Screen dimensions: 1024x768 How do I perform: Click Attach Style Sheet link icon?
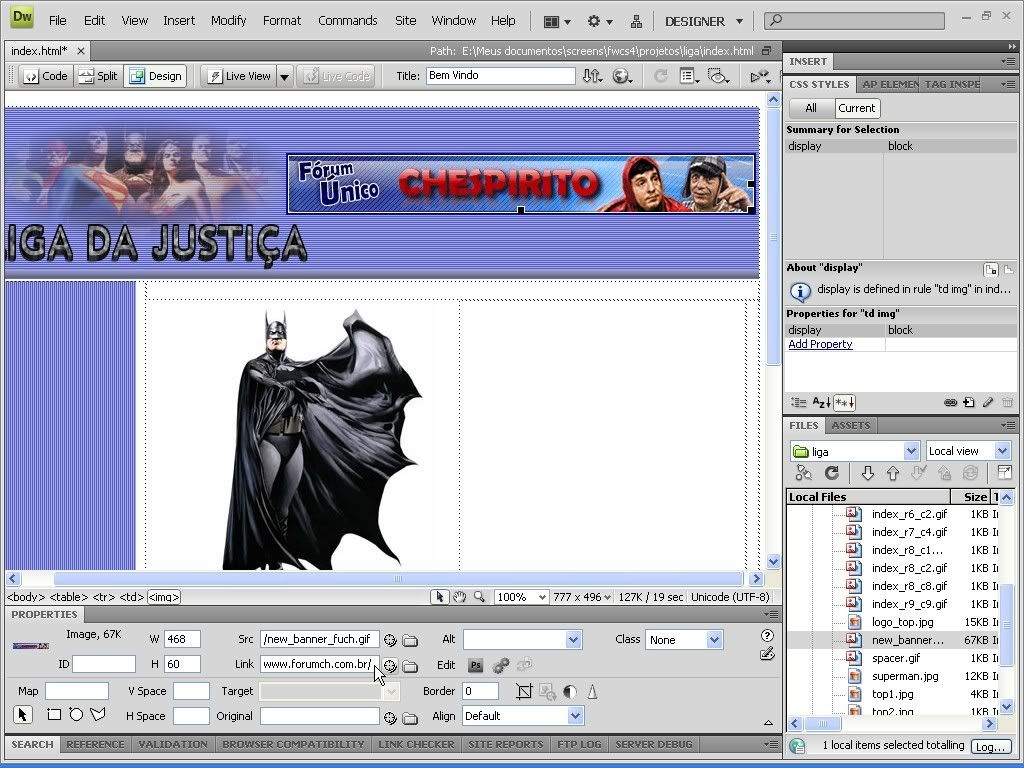pyautogui.click(x=950, y=403)
